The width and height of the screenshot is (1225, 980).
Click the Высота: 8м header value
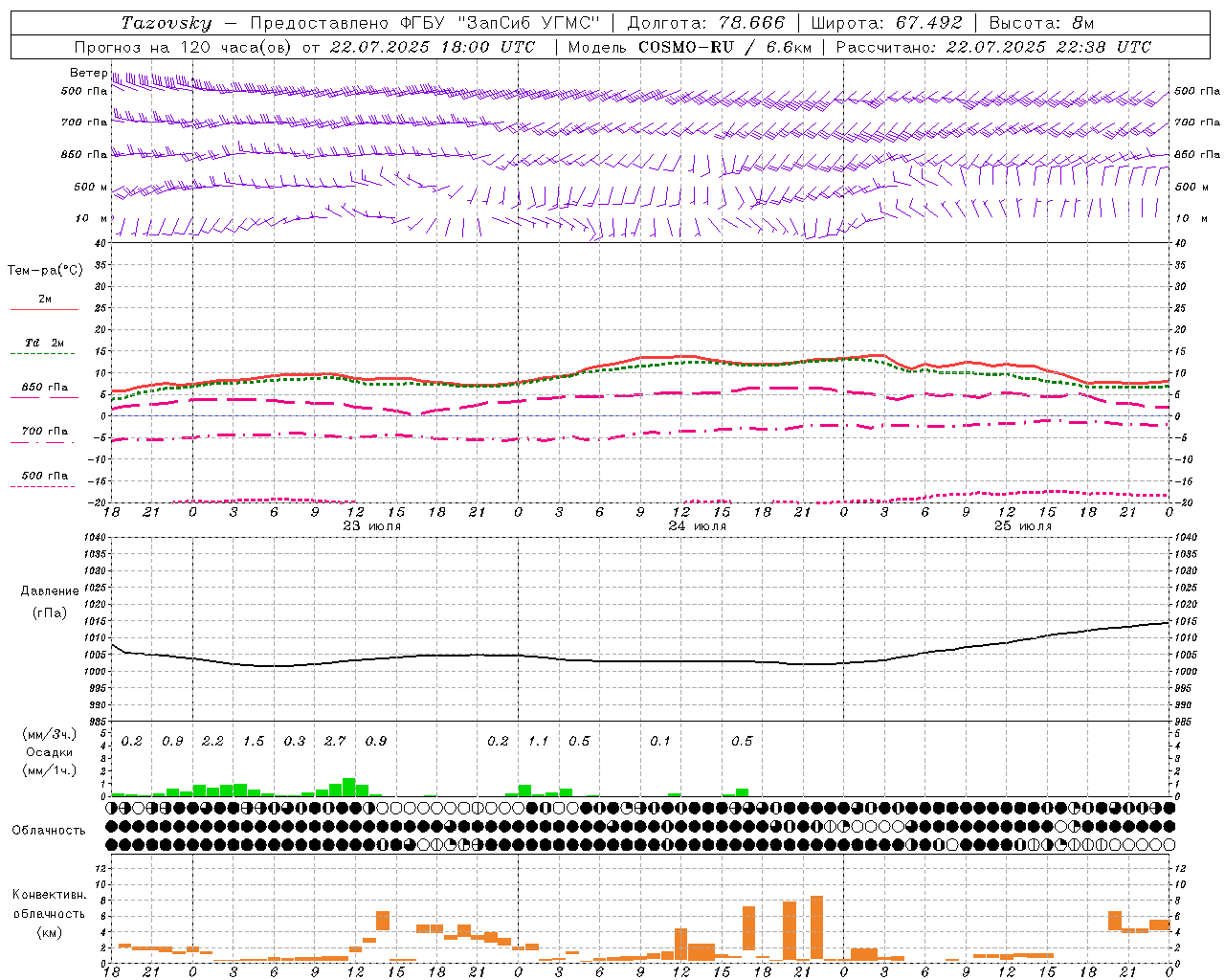coord(1041,23)
